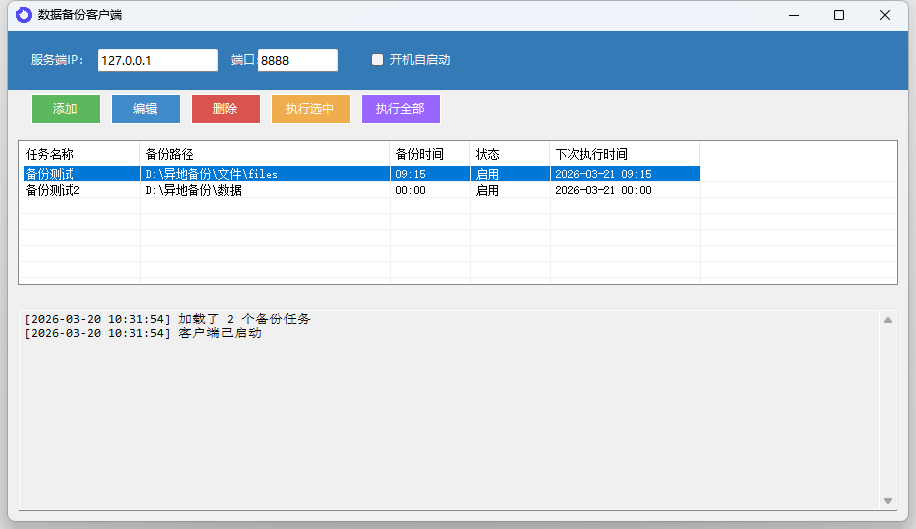Focus the 服务端IP input field
Image resolution: width=916 pixels, height=529 pixels.
pyautogui.click(x=157, y=60)
